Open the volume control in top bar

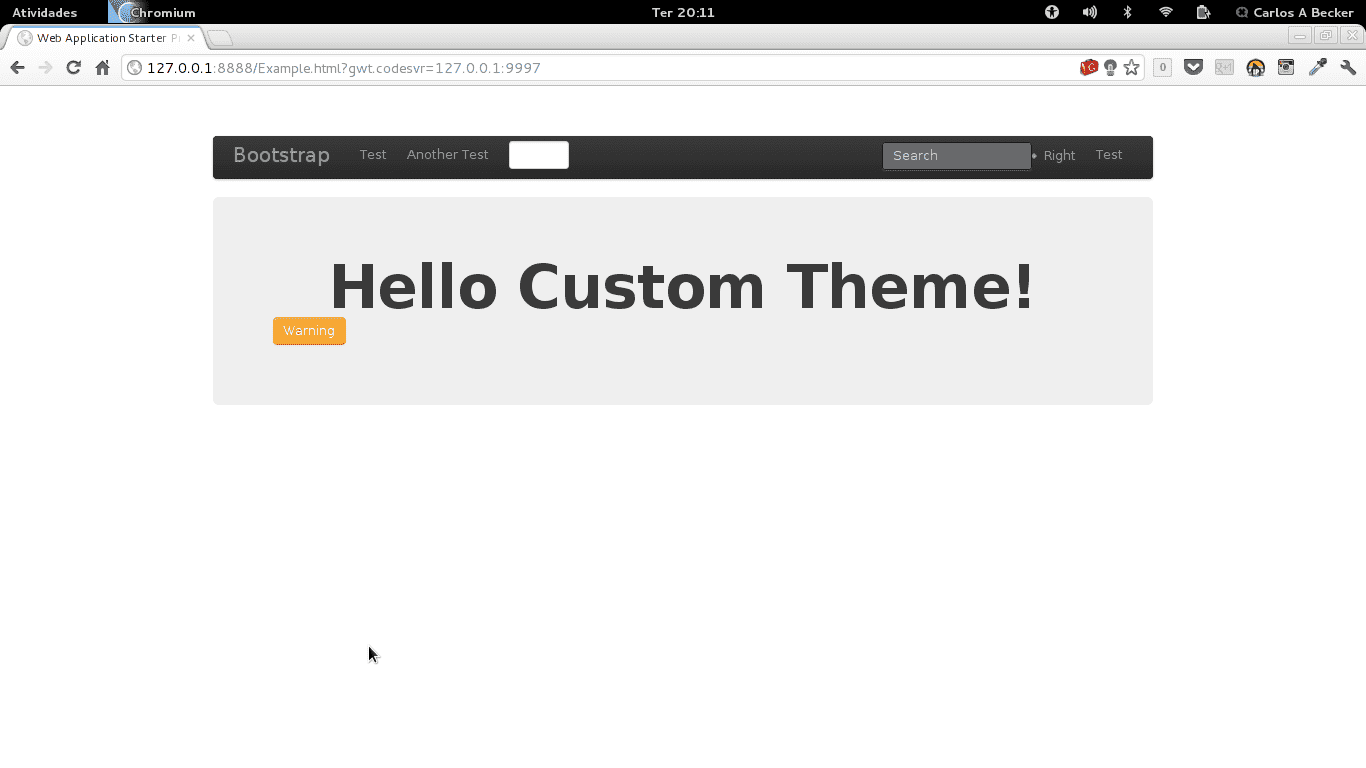[x=1089, y=13]
